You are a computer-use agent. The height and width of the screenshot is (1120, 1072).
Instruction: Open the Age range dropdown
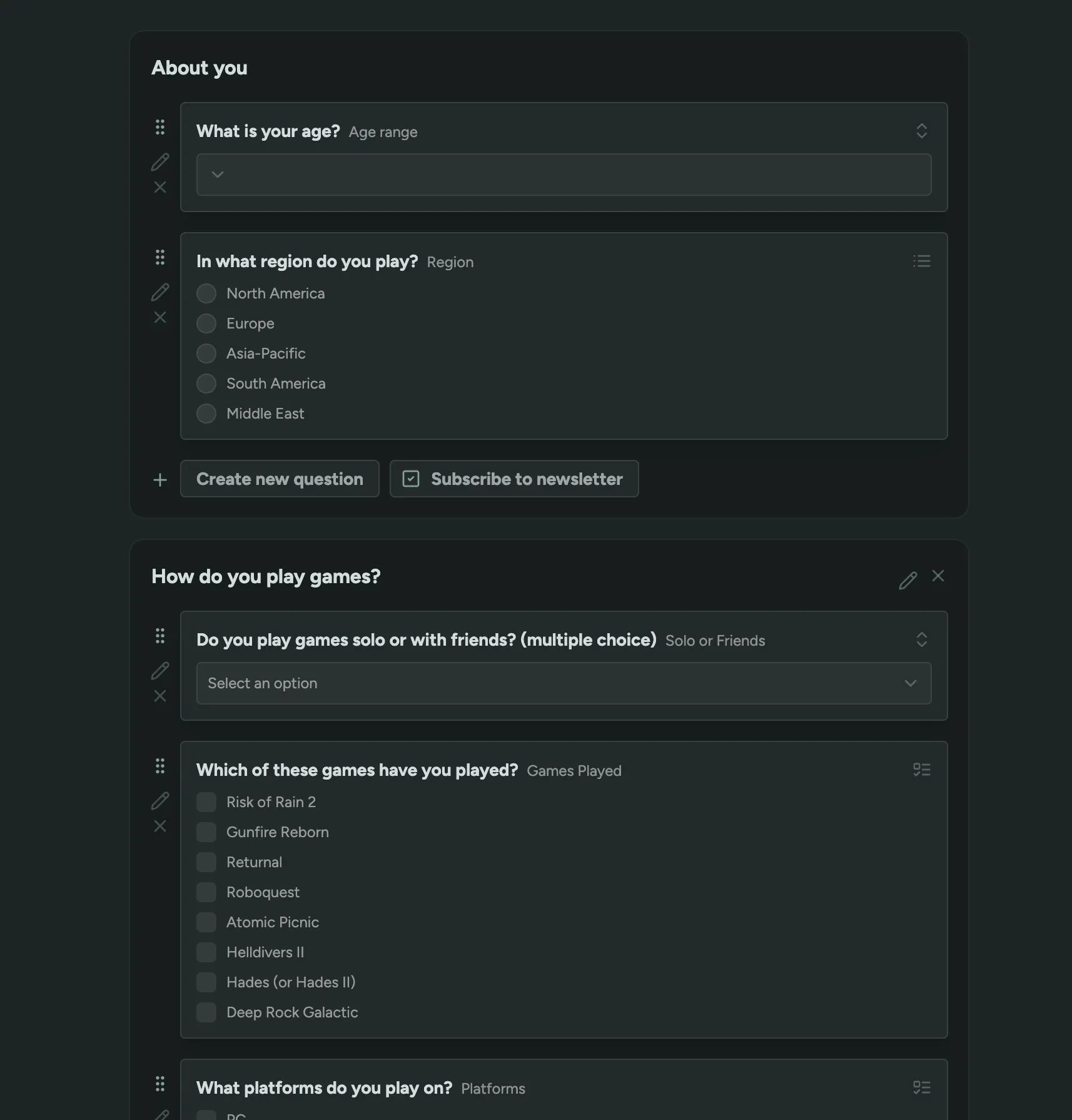(x=563, y=175)
